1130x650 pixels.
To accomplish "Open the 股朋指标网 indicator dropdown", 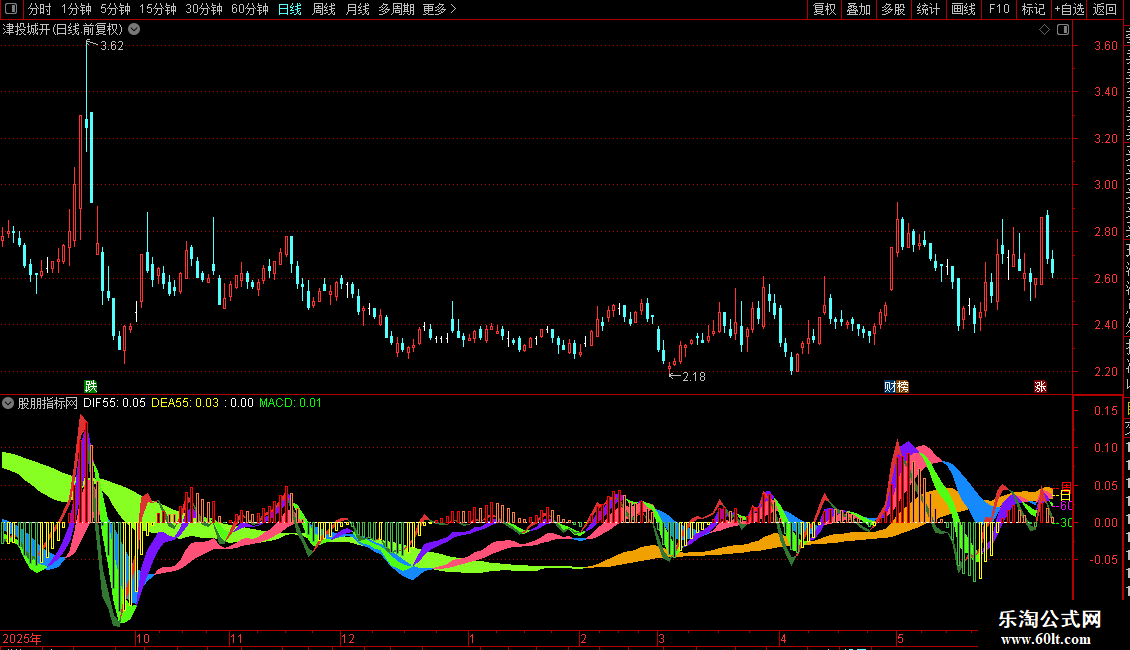I will coord(8,403).
